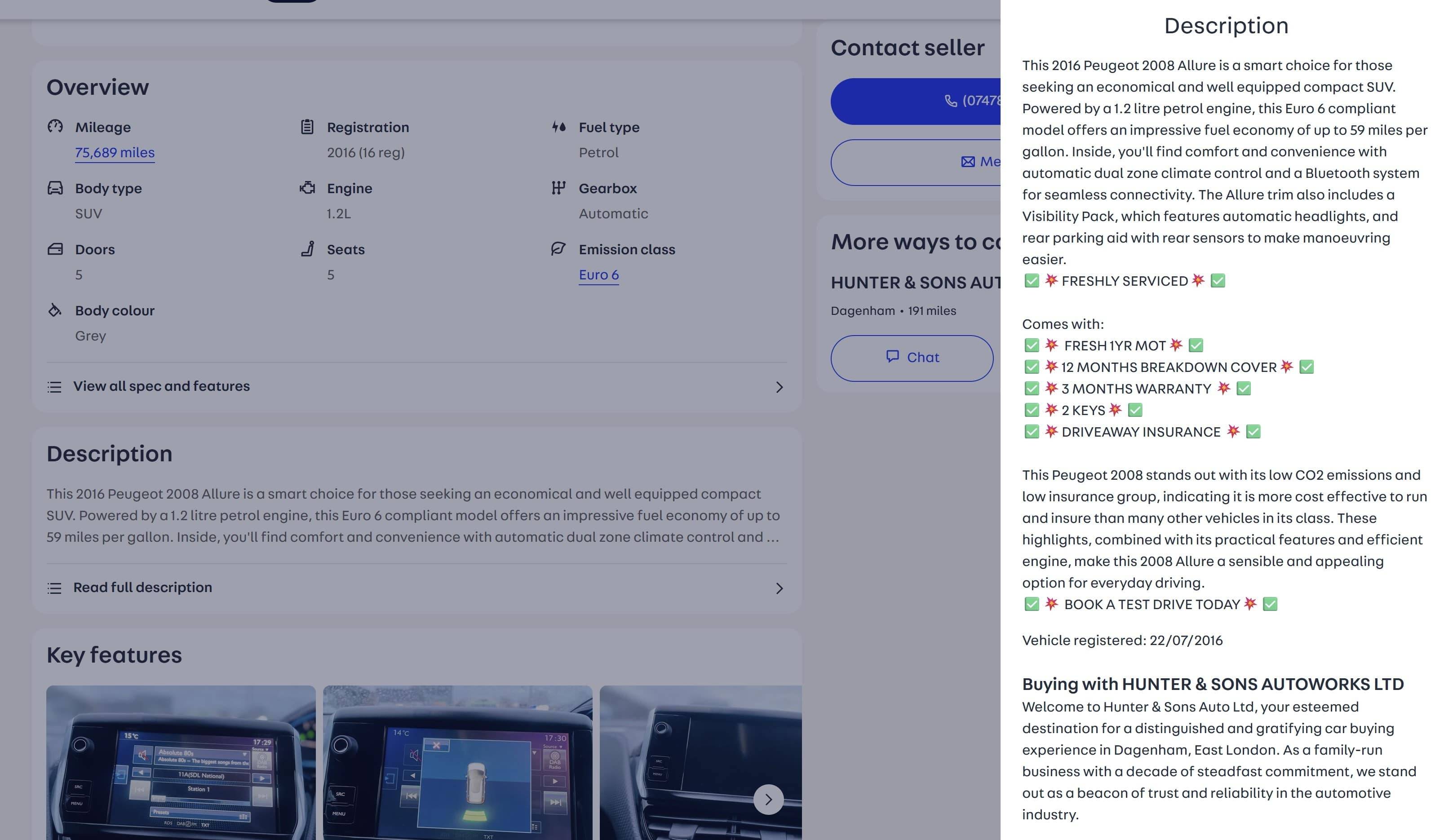The image size is (1444, 840).
Task: Click the Emission class leaf icon
Action: pyautogui.click(x=558, y=249)
